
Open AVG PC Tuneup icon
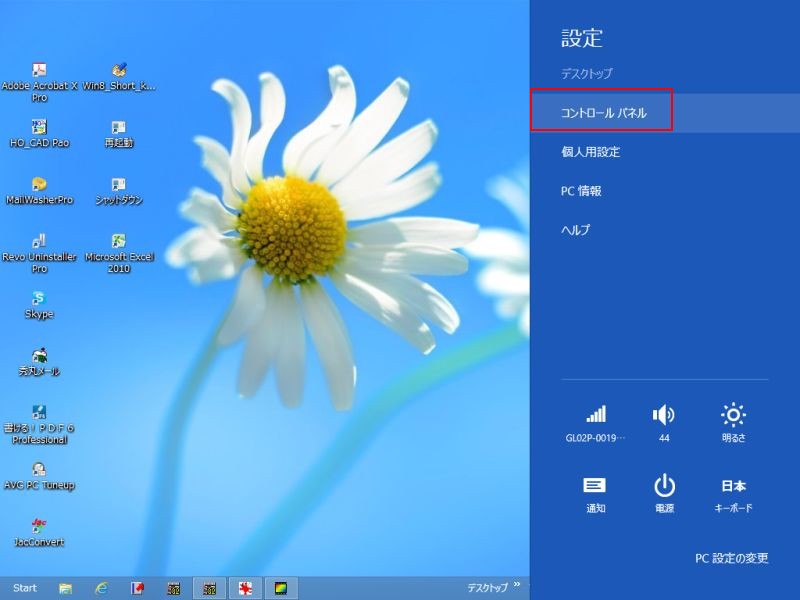[x=39, y=469]
